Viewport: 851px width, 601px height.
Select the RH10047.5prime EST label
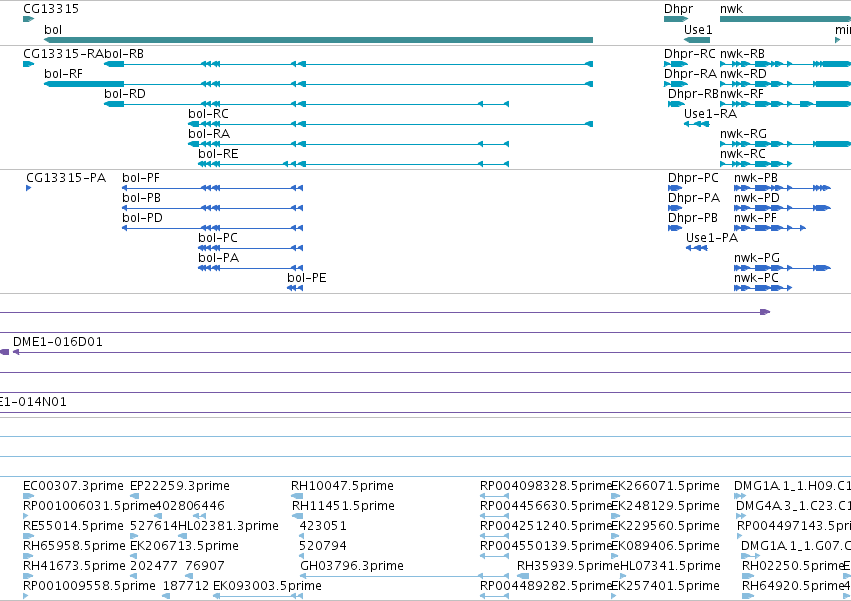(x=342, y=486)
